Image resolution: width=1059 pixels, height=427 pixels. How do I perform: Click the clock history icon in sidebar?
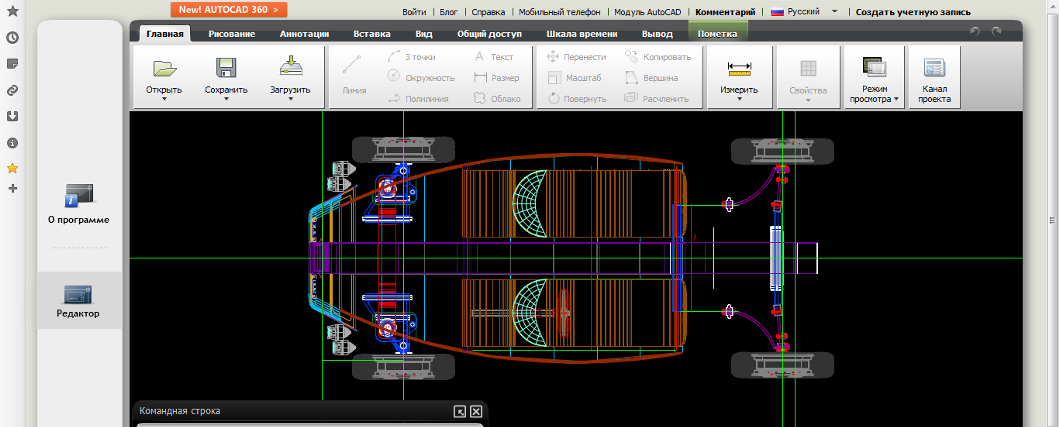[11, 38]
